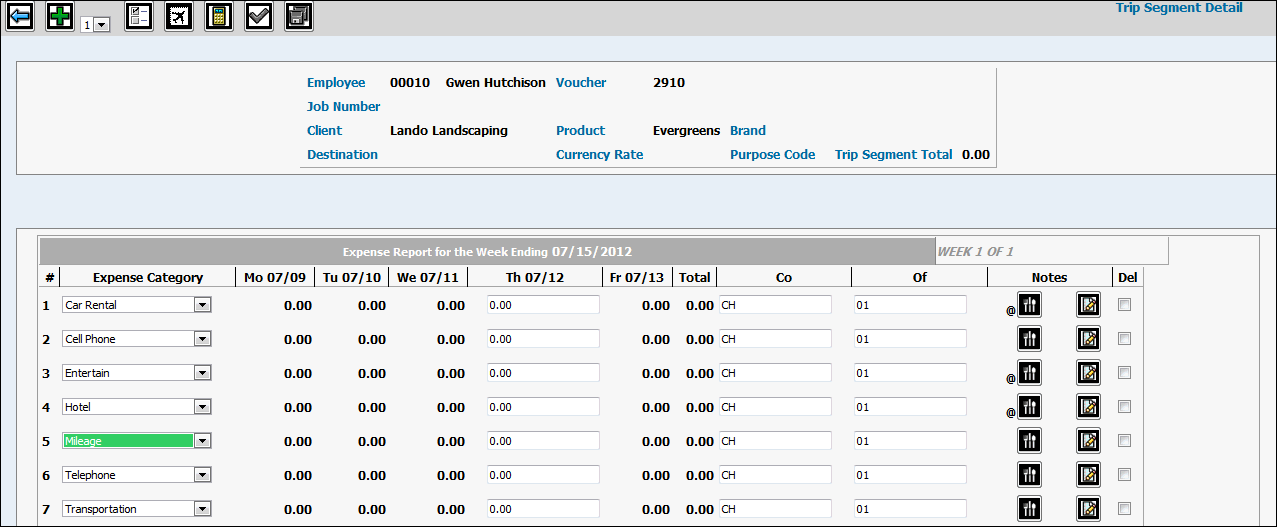The height and width of the screenshot is (527, 1277).
Task: Click the Brand link
Action: (x=748, y=131)
